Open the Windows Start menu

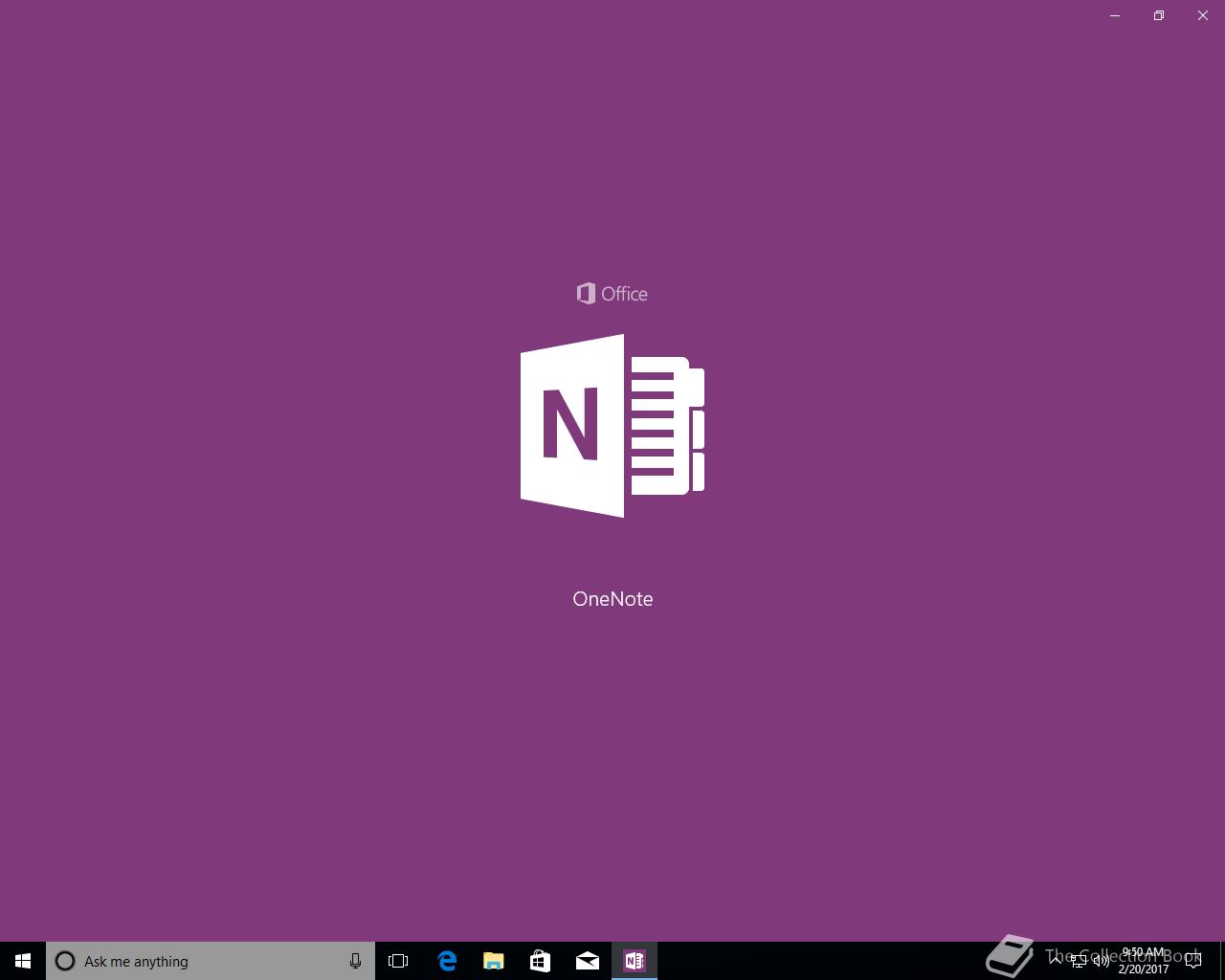[x=23, y=961]
